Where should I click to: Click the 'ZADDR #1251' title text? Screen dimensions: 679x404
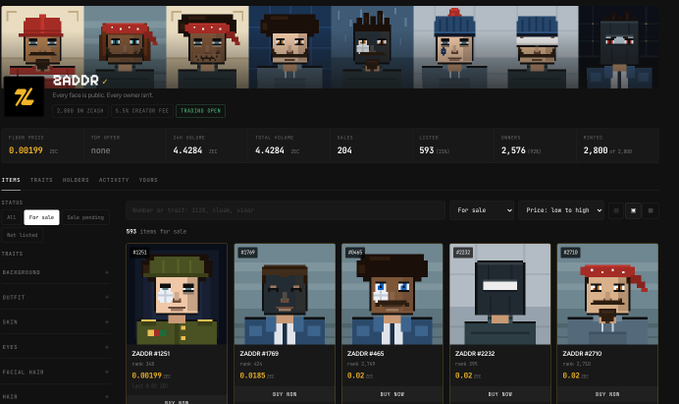coord(151,354)
